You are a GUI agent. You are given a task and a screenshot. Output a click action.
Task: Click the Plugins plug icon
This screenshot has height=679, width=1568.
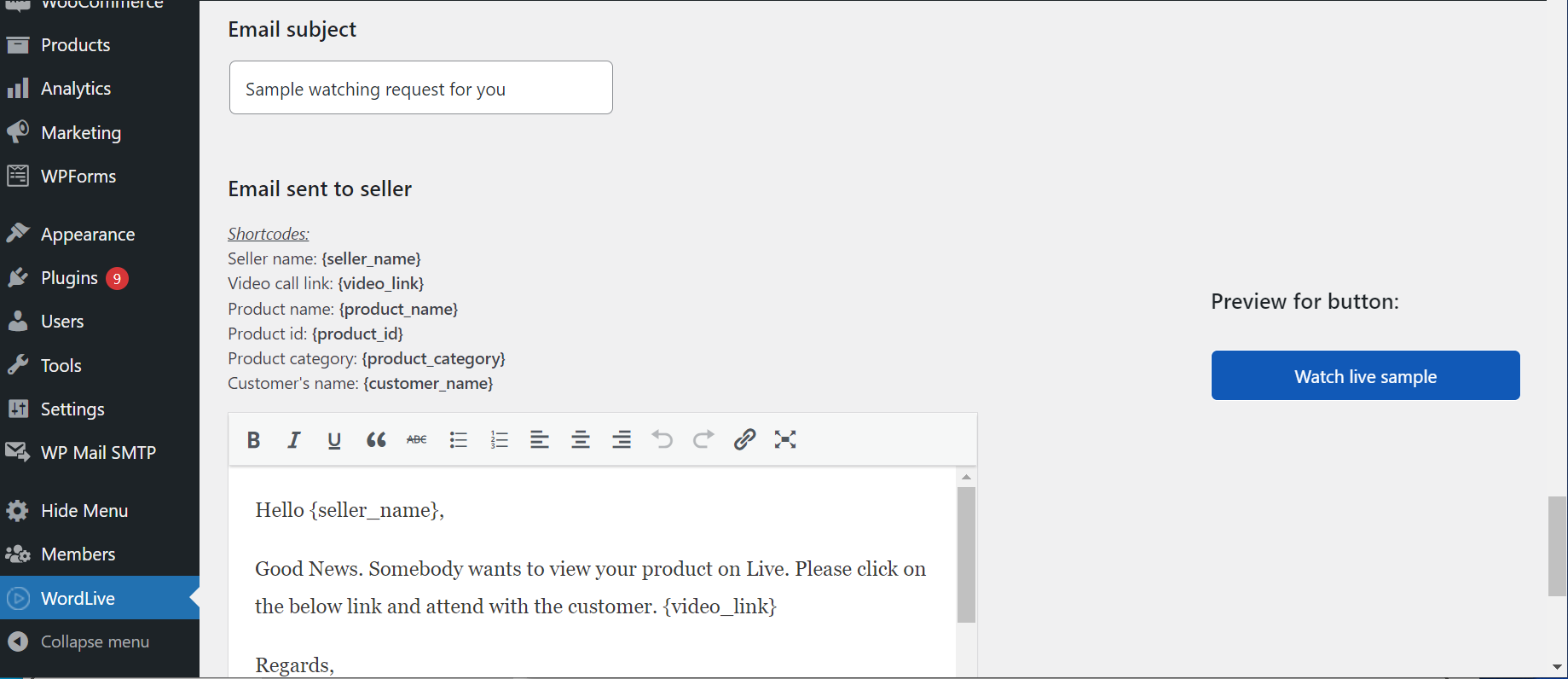(x=18, y=278)
